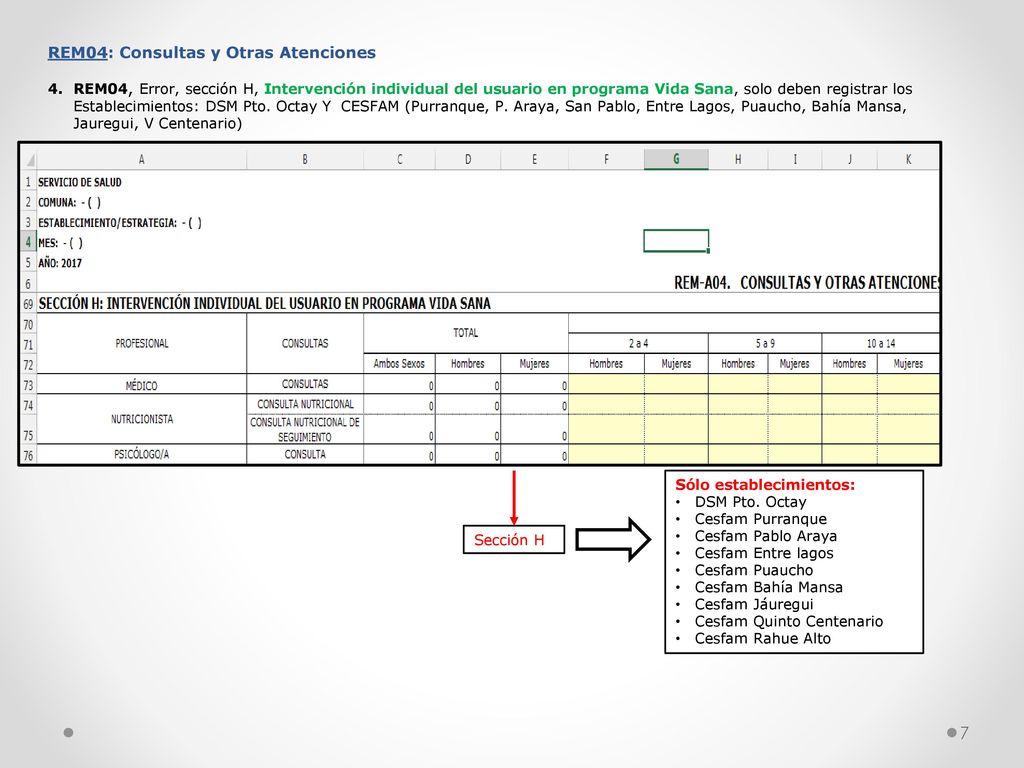Select column B header
This screenshot has height=768, width=1024.
[304, 159]
